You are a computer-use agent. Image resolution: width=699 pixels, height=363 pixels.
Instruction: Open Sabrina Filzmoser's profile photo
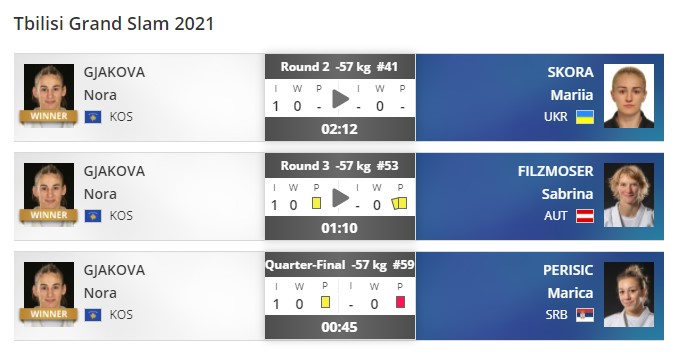tap(629, 195)
